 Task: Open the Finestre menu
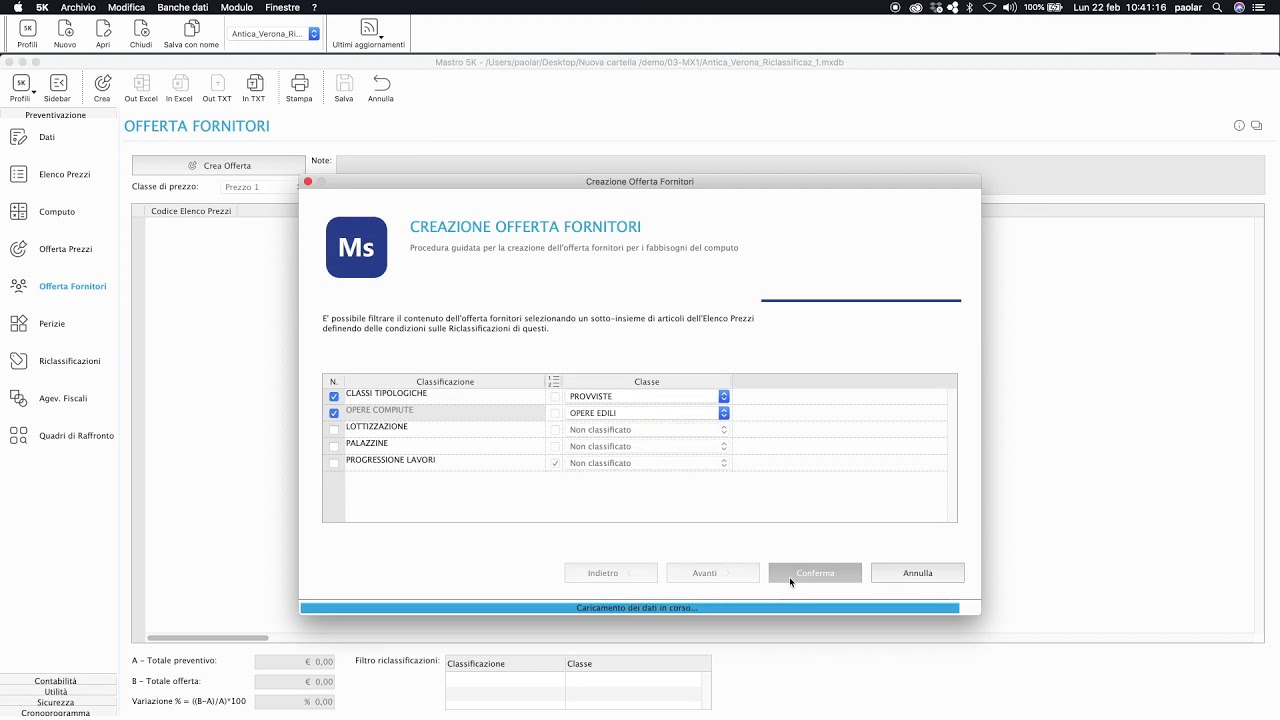282,7
